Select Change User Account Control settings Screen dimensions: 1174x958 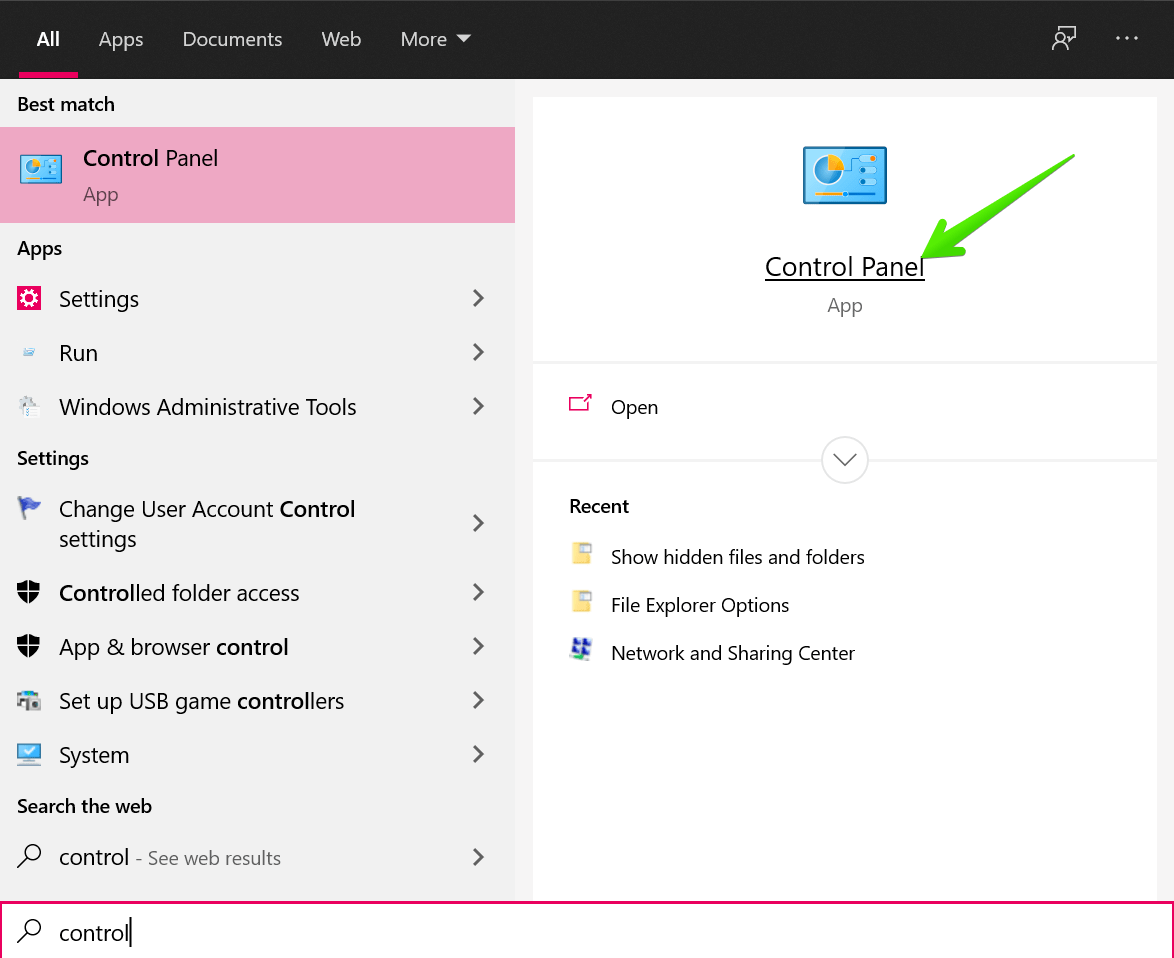pyautogui.click(x=258, y=523)
